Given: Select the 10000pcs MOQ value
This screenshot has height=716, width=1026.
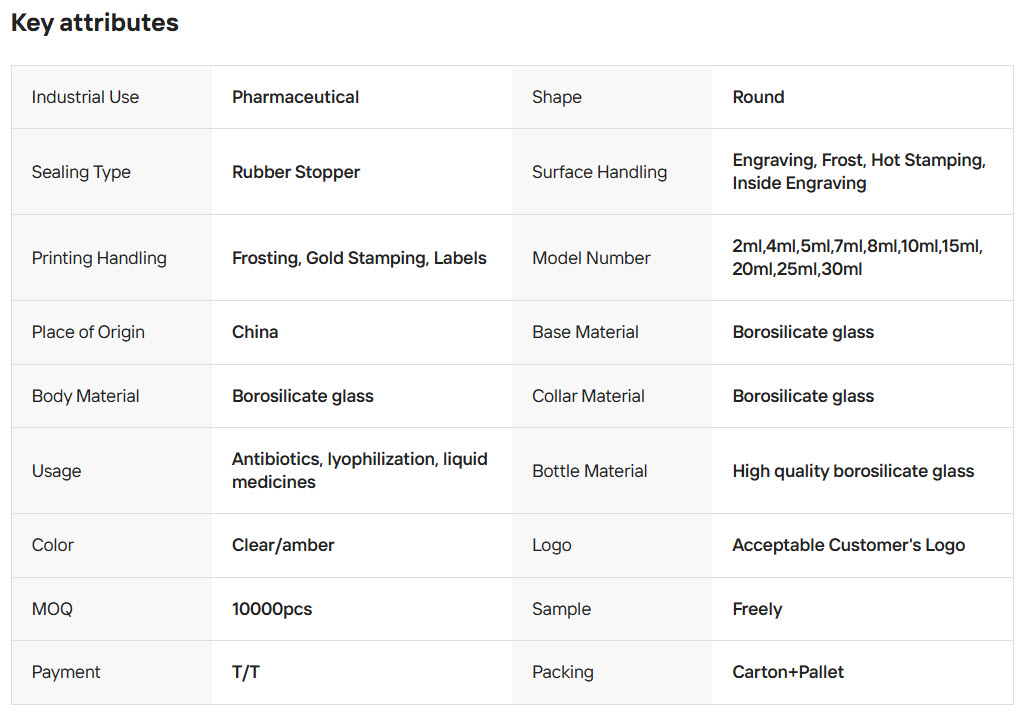Looking at the screenshot, I should (x=272, y=609).
